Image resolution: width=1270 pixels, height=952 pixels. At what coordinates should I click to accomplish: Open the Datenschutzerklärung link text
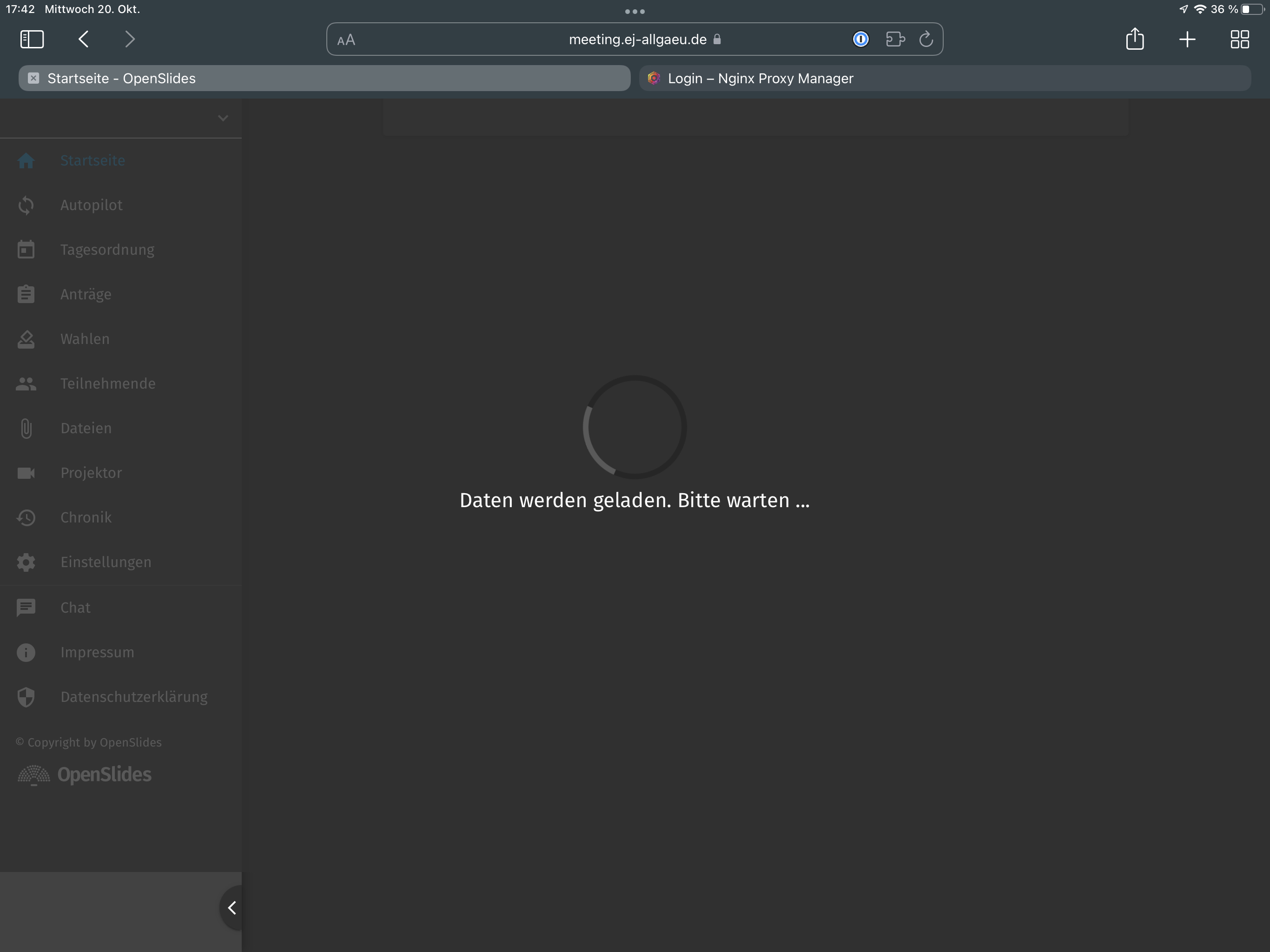[x=134, y=697]
